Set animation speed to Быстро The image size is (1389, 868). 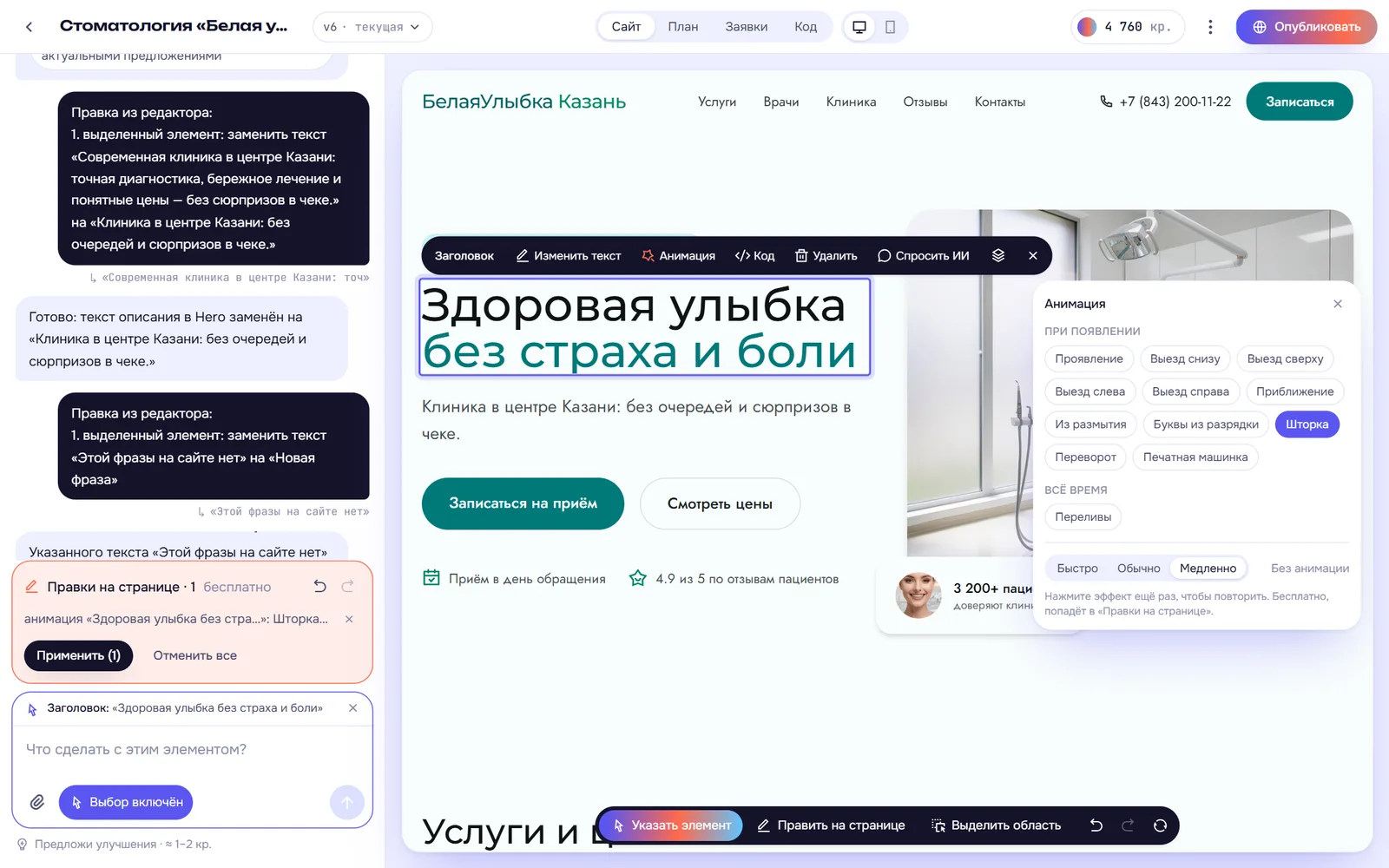pos(1077,569)
